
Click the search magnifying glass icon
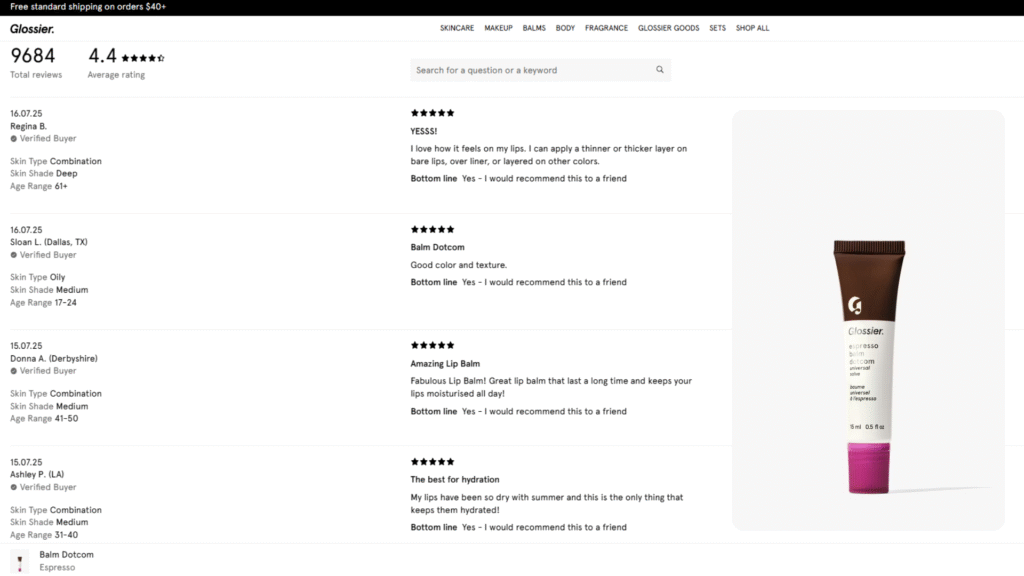point(659,69)
